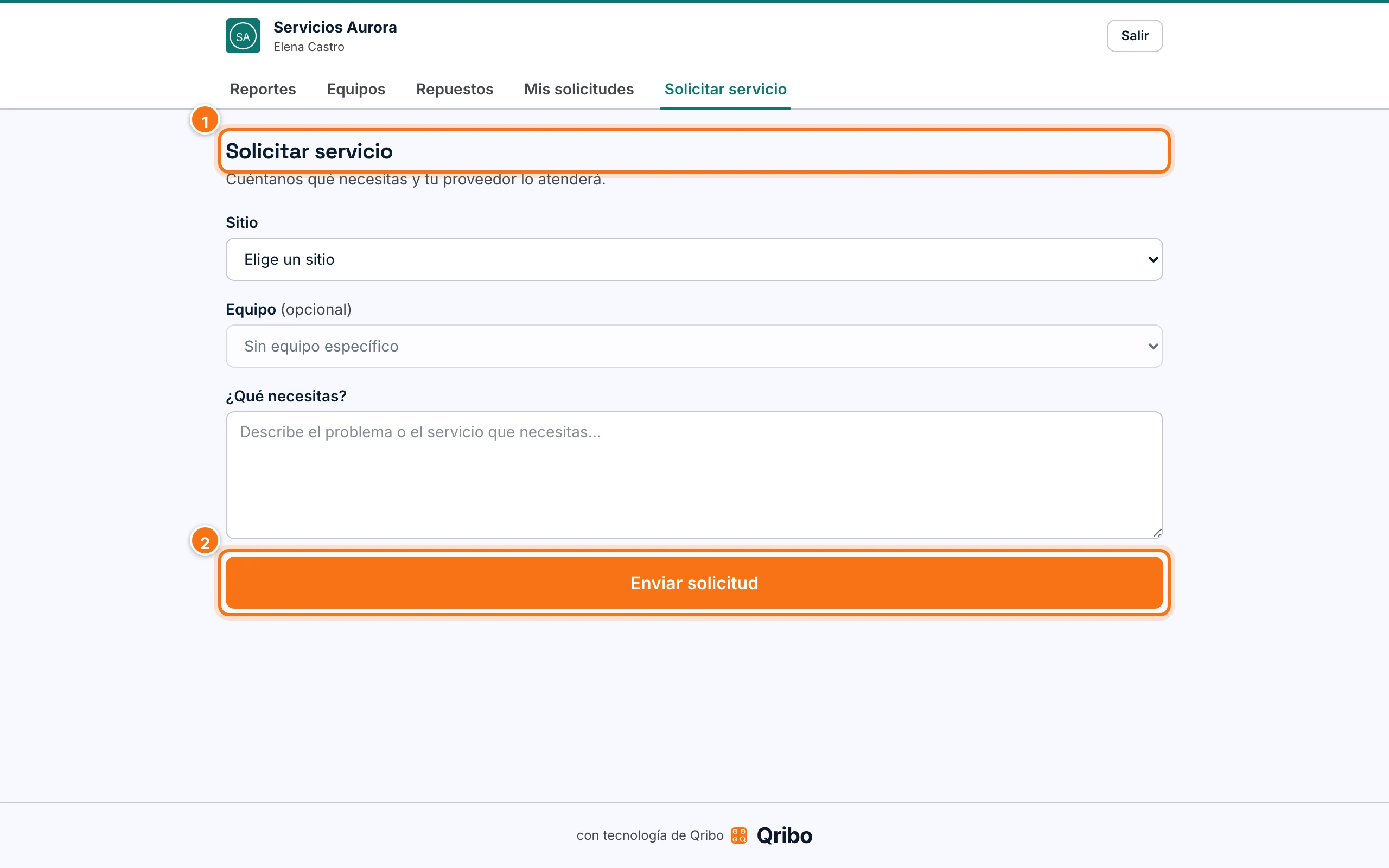Screen dimensions: 1389x868
Task: Select the Solicitar servicio tab
Action: coord(725,89)
